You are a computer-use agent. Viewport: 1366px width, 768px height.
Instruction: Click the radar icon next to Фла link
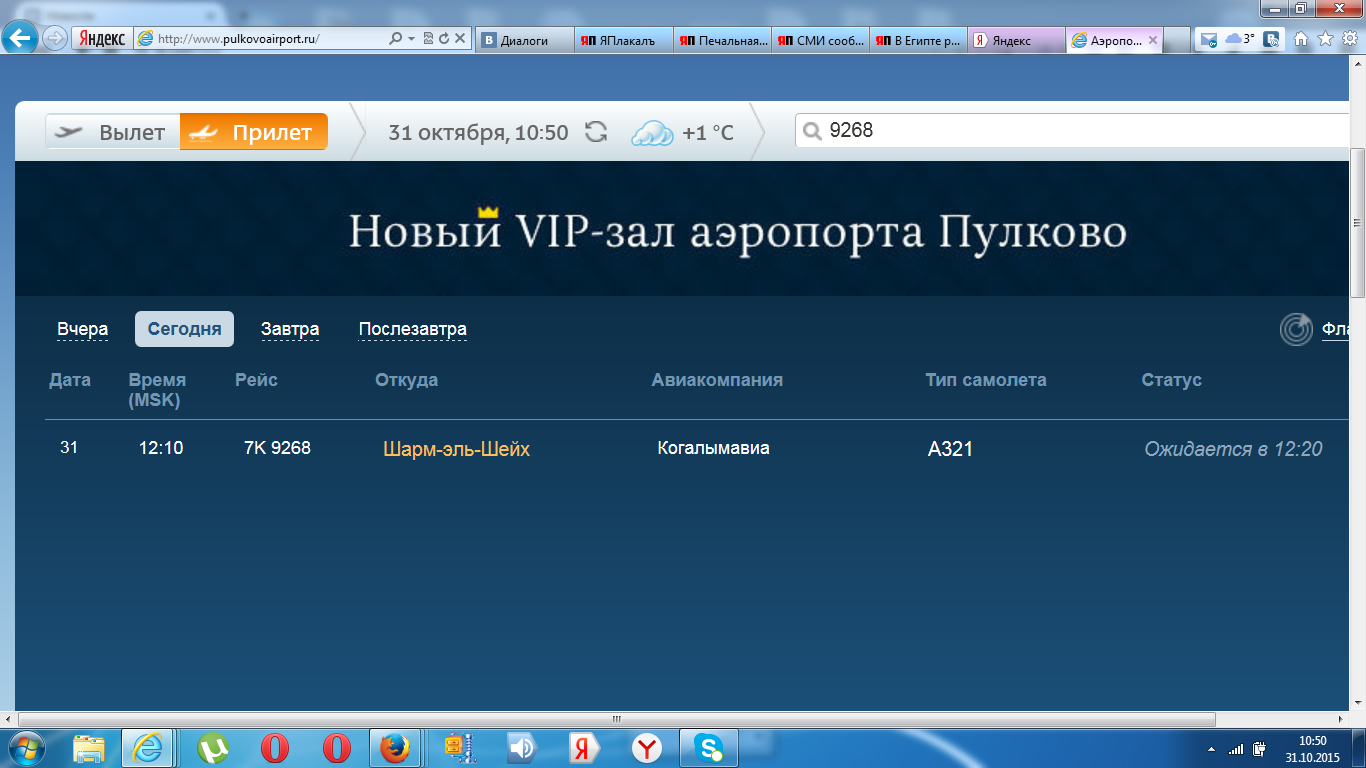click(x=1297, y=329)
